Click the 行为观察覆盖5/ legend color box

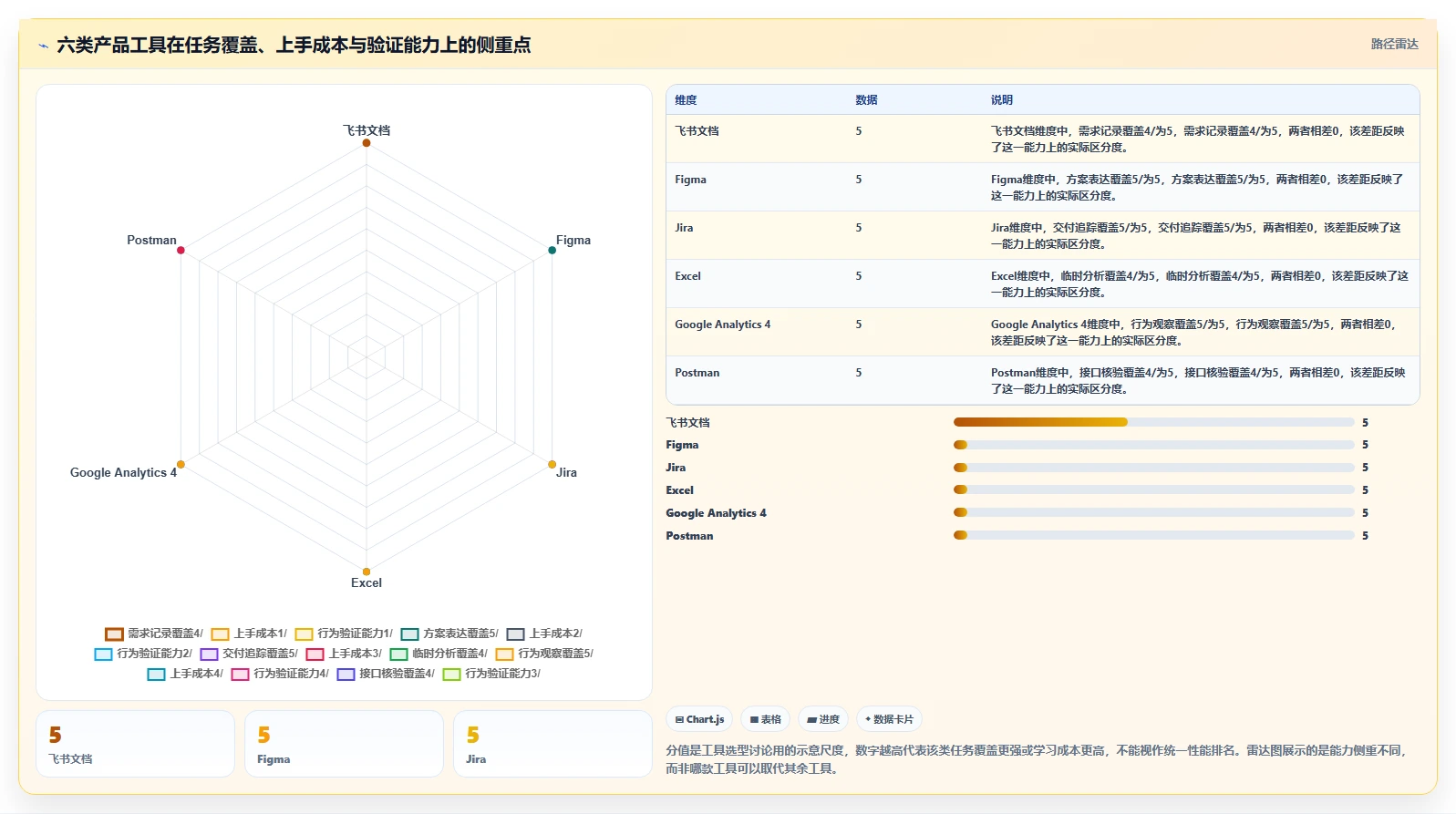[x=504, y=654]
